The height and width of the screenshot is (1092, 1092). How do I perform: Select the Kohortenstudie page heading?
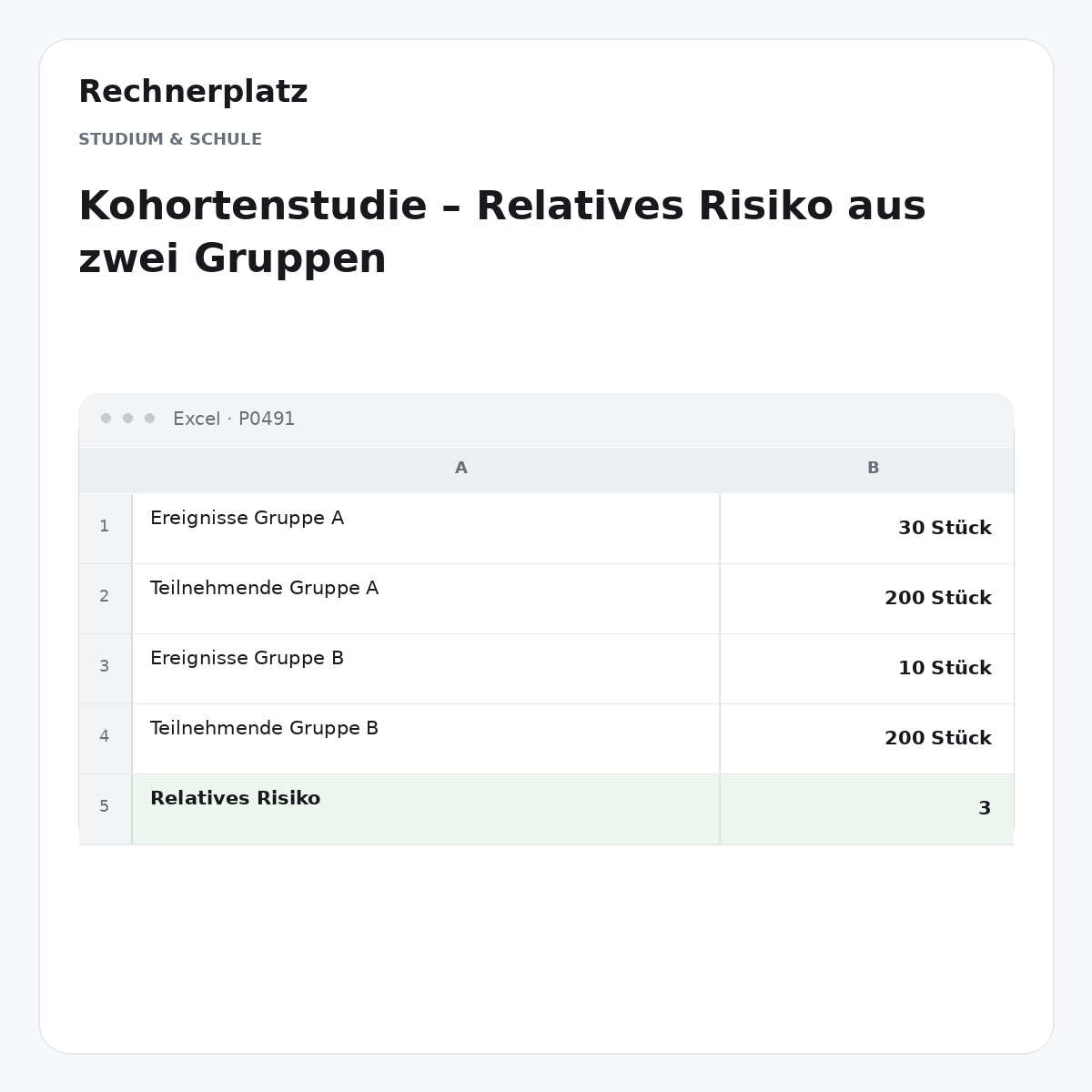point(502,232)
